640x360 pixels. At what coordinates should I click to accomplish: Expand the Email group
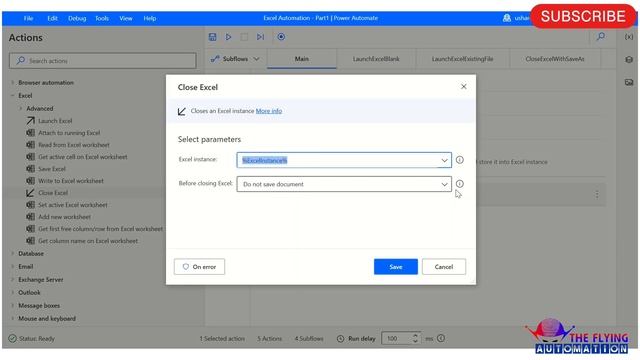(13, 267)
